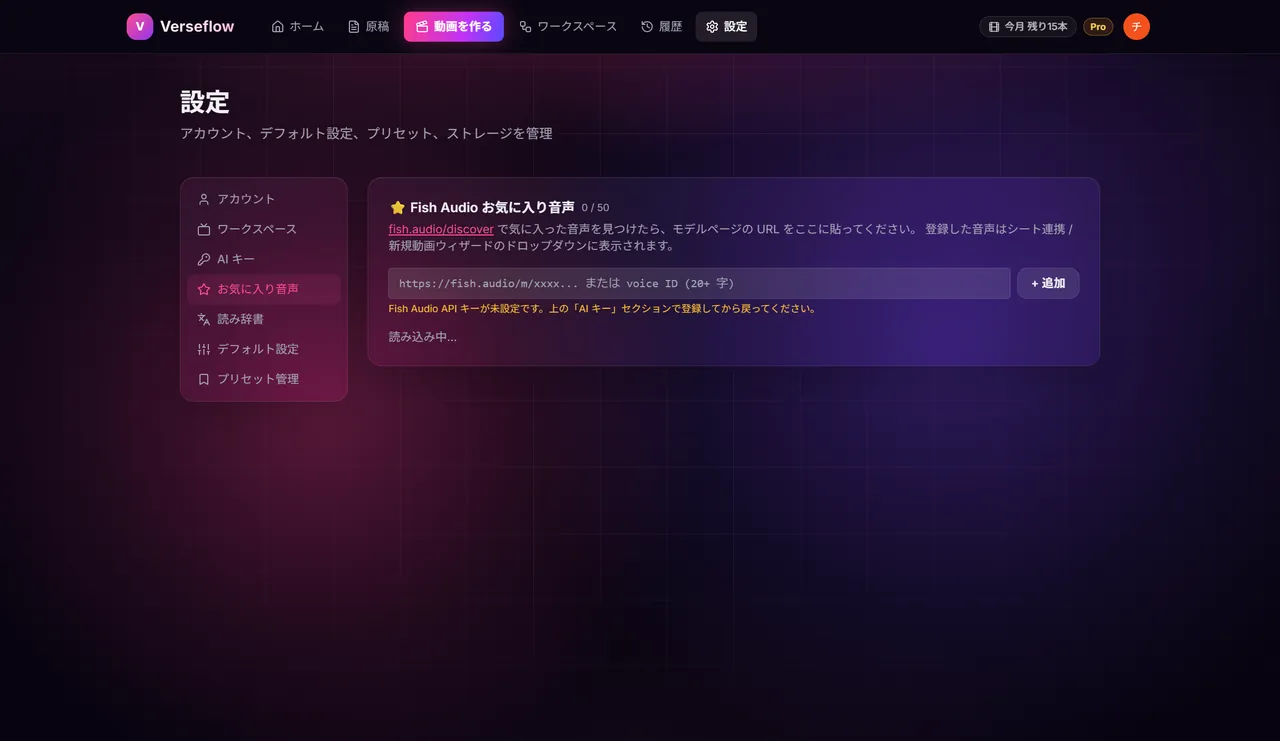Click the 0 / 50 voice counter

click(595, 208)
